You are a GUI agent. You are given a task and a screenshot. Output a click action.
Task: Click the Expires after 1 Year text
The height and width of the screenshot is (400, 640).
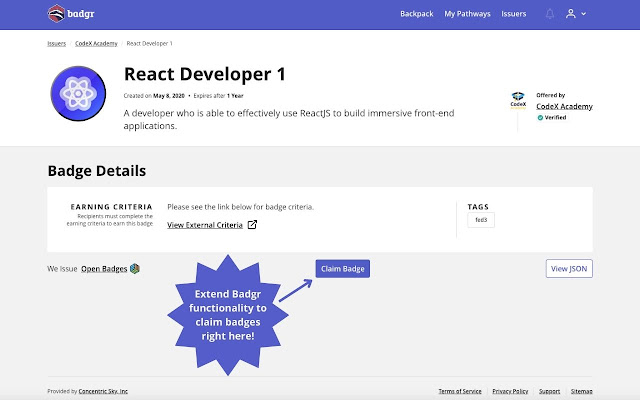(x=218, y=96)
